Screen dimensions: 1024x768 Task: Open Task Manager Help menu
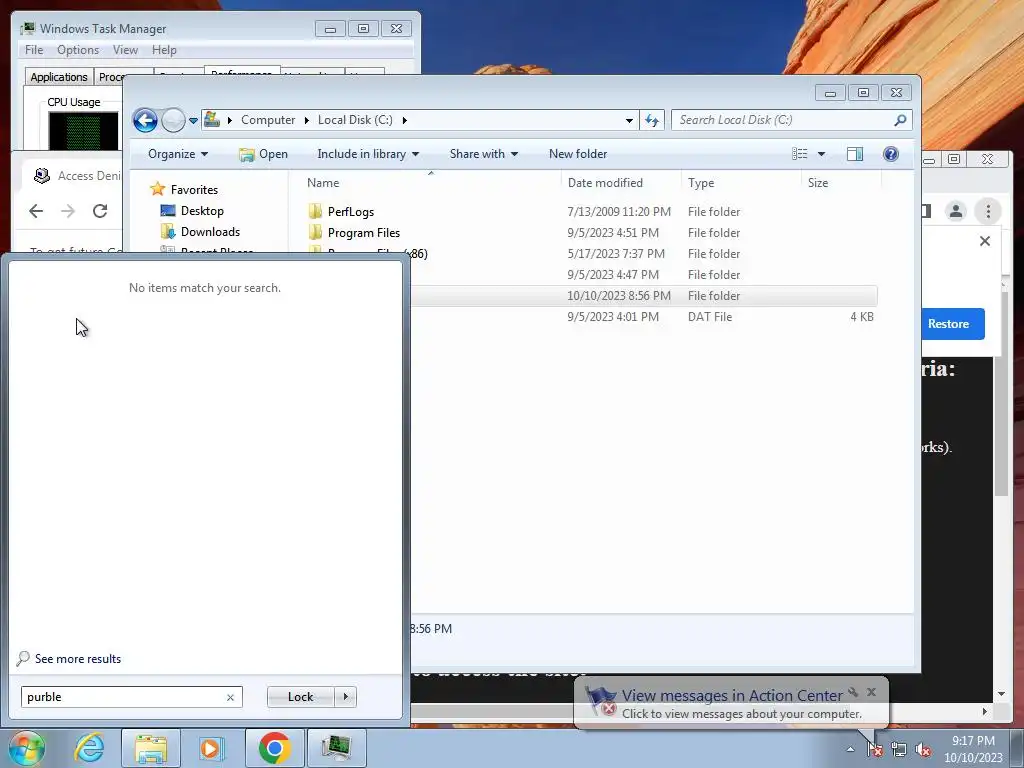(164, 50)
